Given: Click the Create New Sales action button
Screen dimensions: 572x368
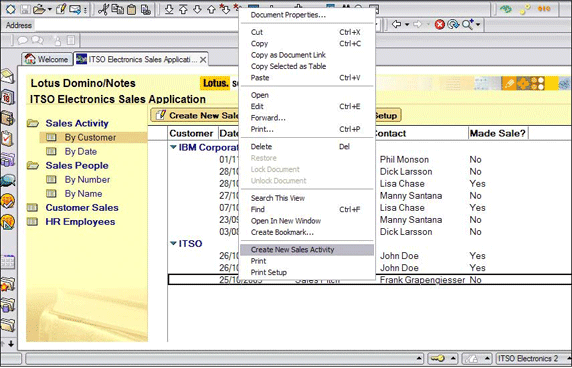Looking at the screenshot, I should (x=195, y=116).
